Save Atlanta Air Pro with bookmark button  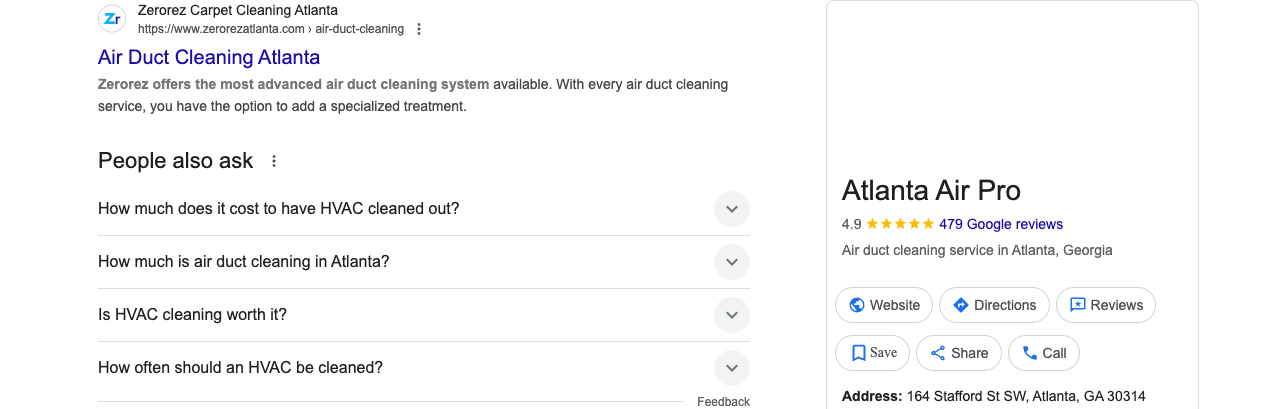coord(873,353)
